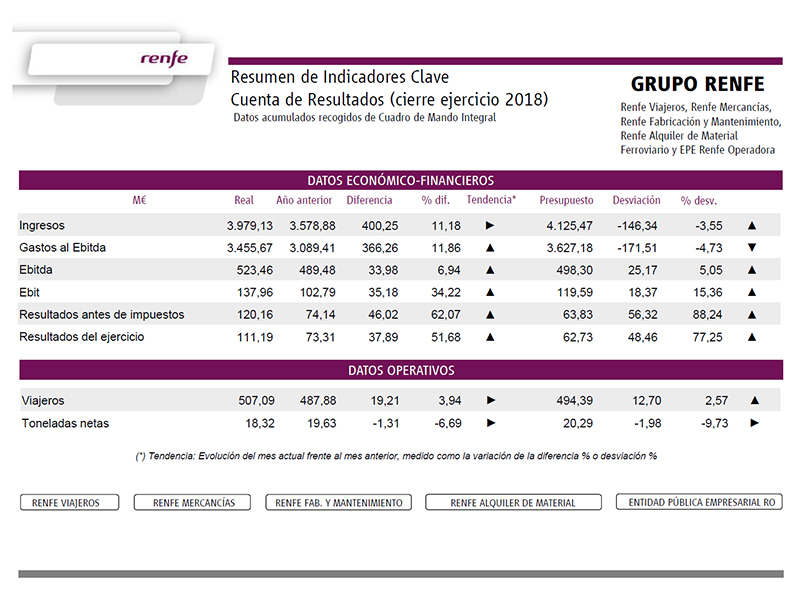The height and width of the screenshot is (594, 800).
Task: Click the DATOS ECONÓMICO-FINANCIEROS header
Action: pyautogui.click(x=400, y=180)
